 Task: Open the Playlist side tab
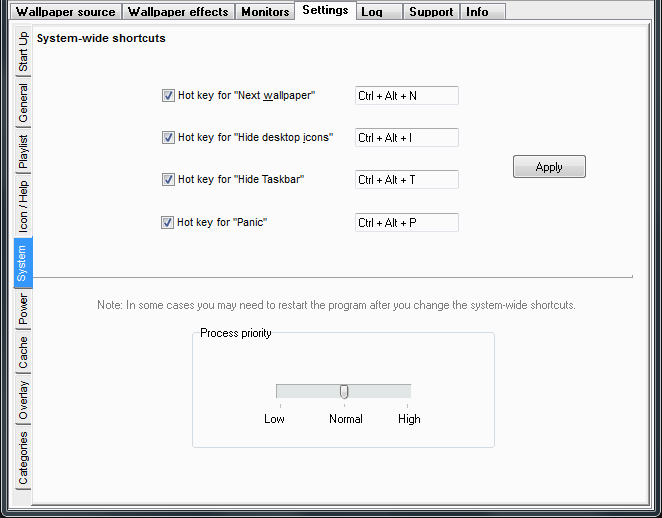click(x=23, y=153)
